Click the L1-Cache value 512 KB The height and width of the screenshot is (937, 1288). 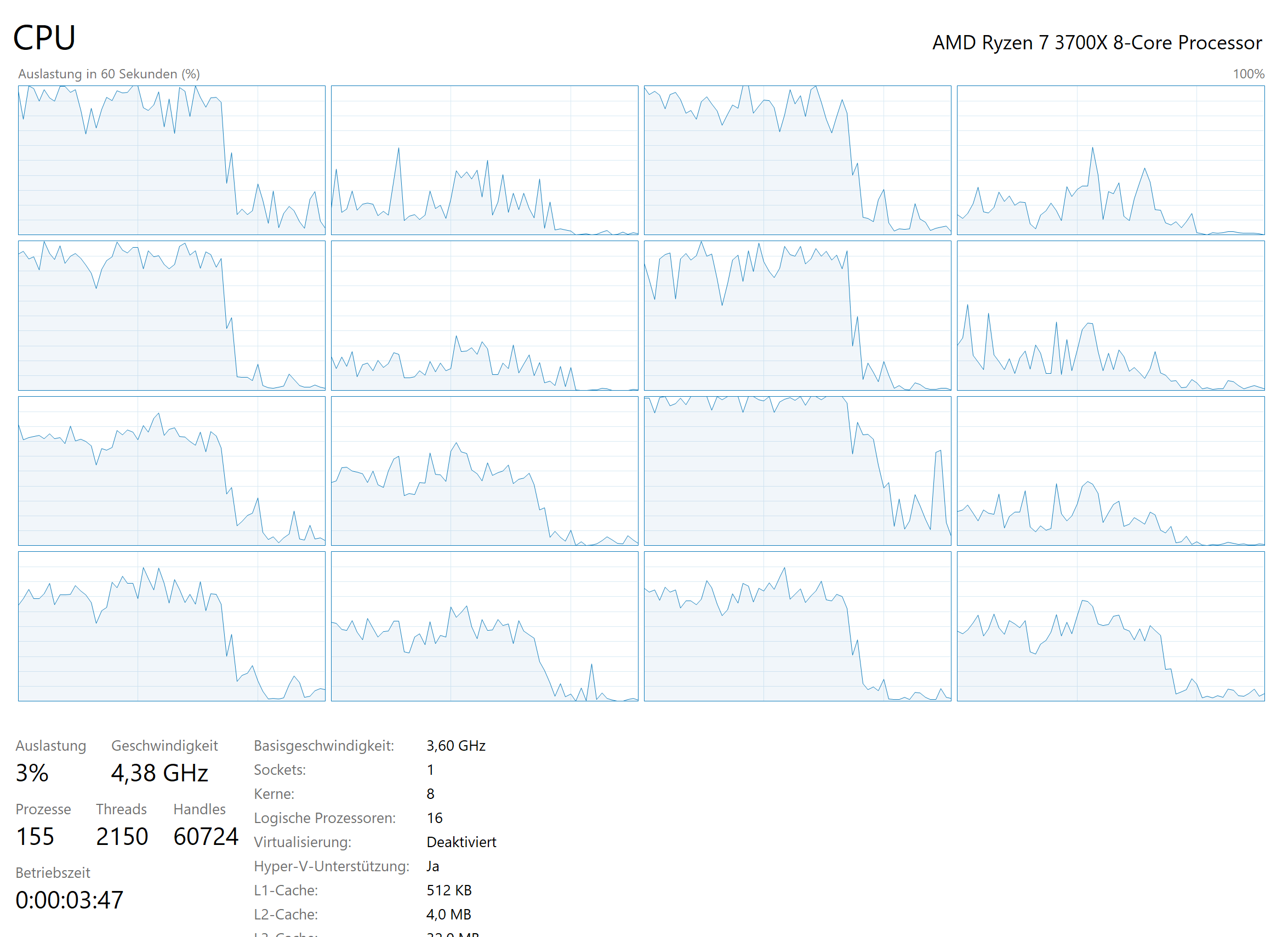(449, 890)
